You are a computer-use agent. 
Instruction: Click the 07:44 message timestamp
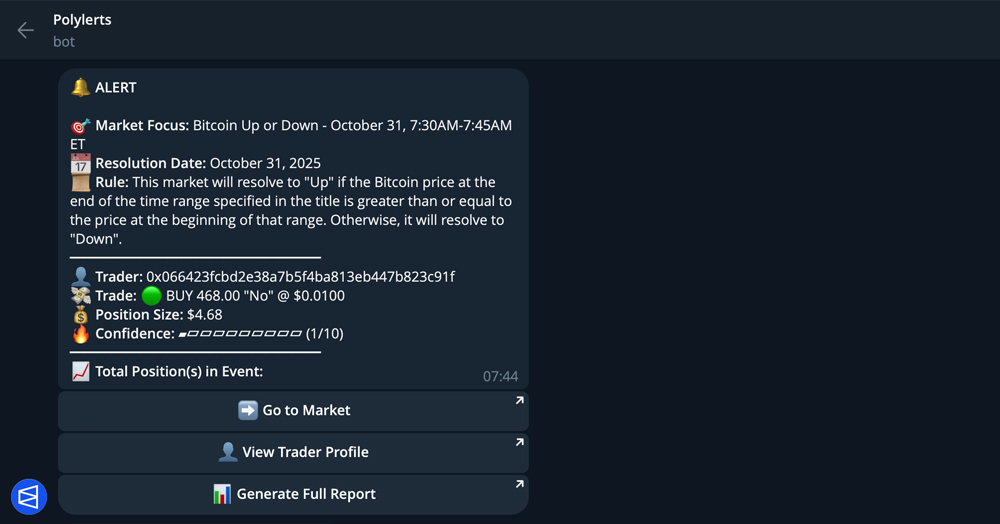(x=500, y=377)
